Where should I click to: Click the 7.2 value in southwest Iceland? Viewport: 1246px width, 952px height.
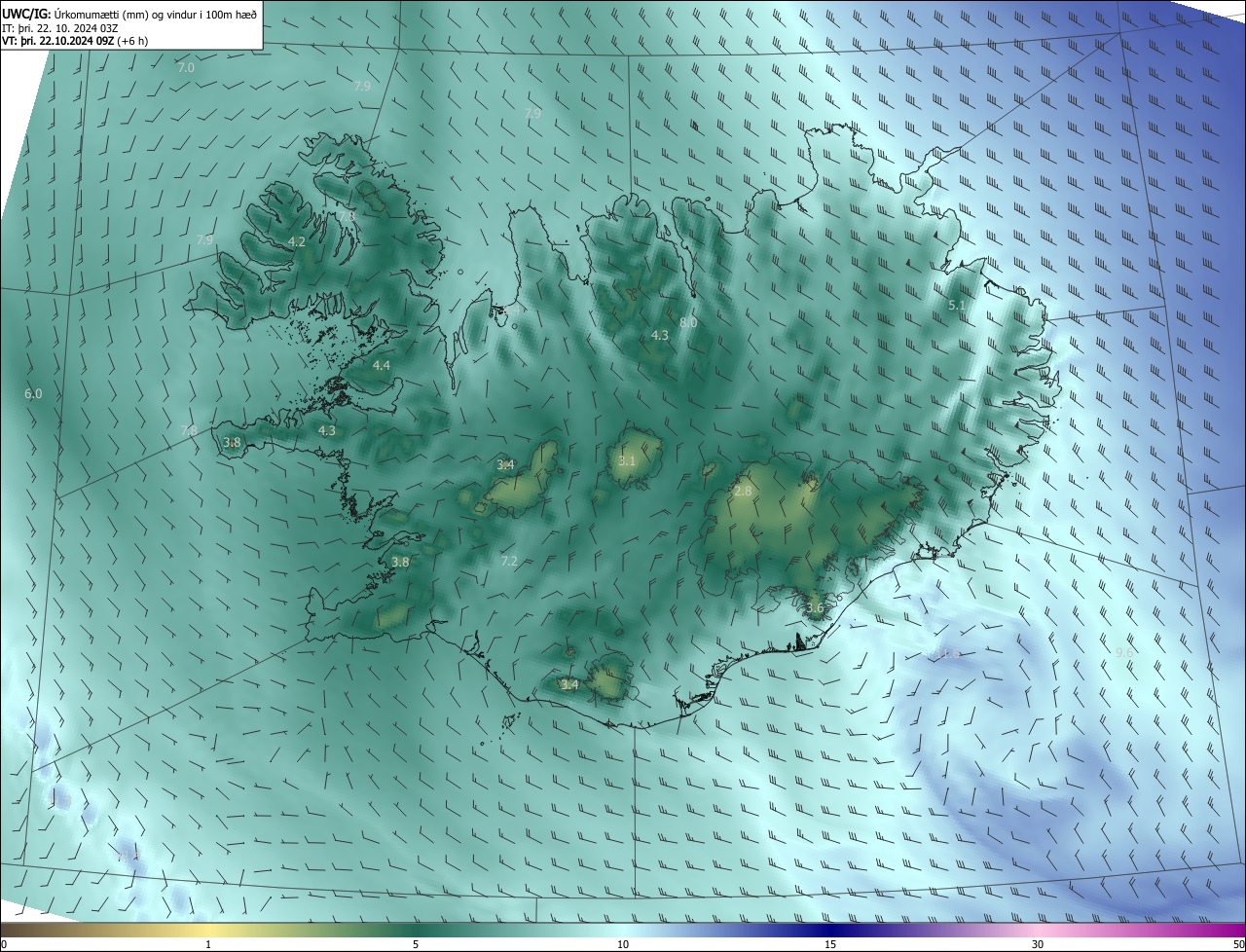pyautogui.click(x=509, y=561)
